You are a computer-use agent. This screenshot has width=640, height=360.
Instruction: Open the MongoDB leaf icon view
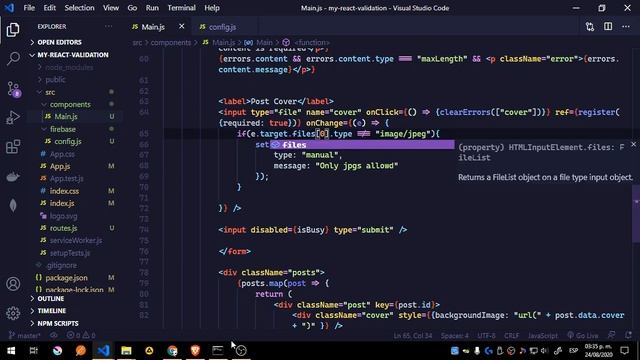tap(13, 205)
